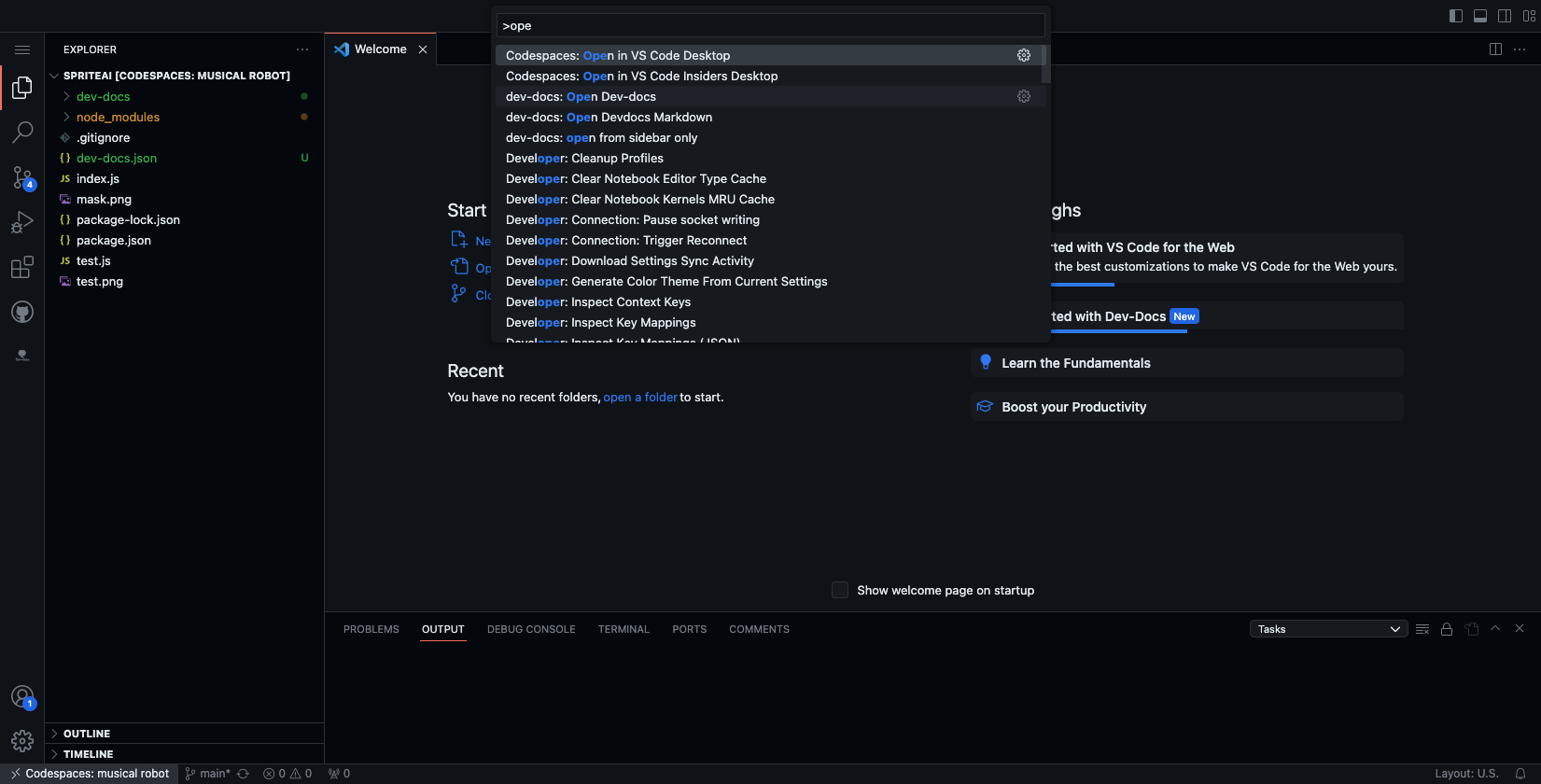
Task: Click the notifications bell in status bar
Action: tap(1520, 774)
